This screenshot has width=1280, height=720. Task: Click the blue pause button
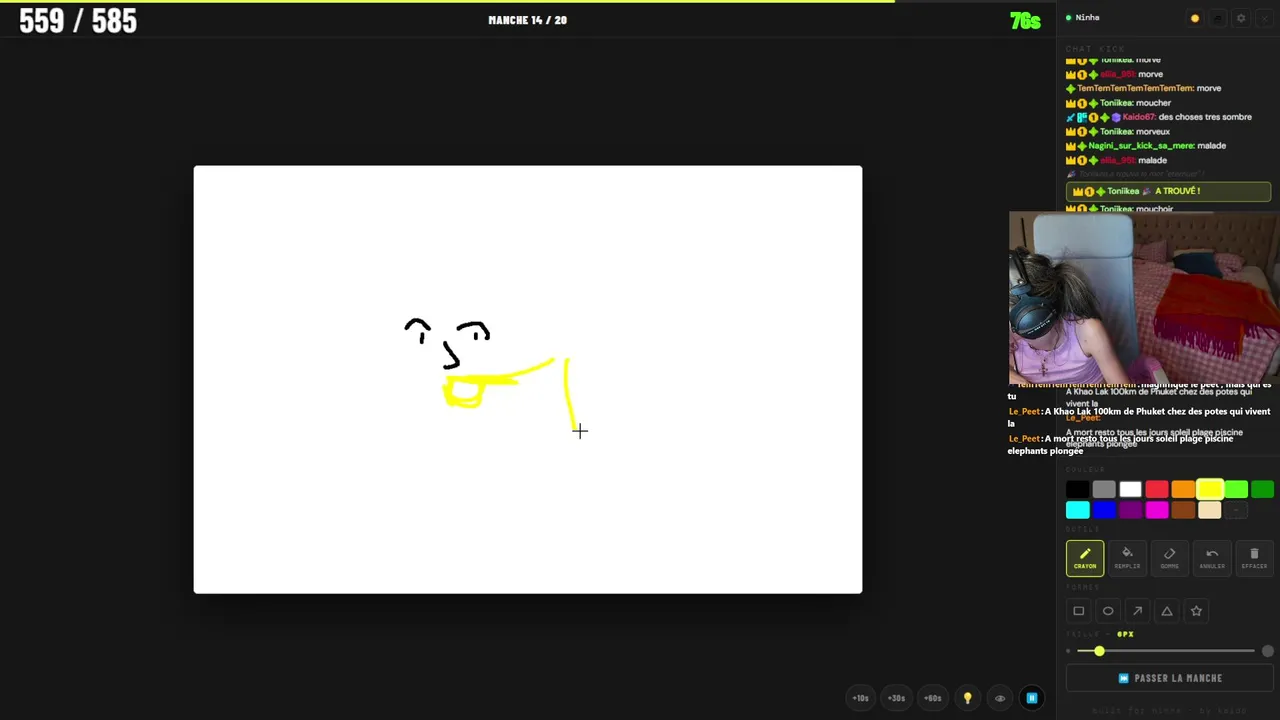1032,698
